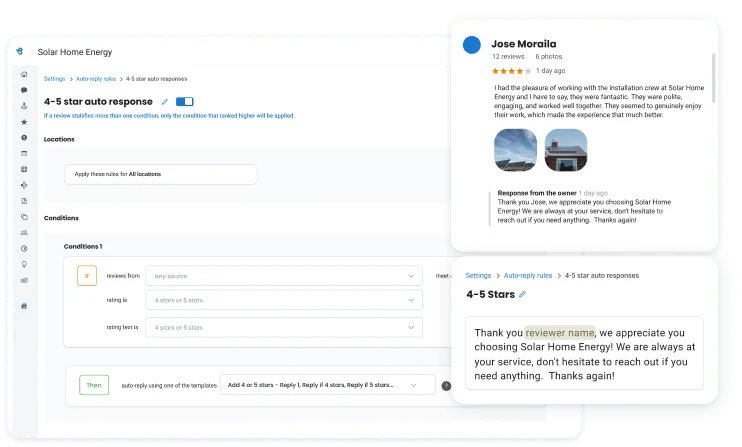Screen dimensions: 742x447
Task: Open the bar chart reports sidebar icon
Action: (24, 280)
